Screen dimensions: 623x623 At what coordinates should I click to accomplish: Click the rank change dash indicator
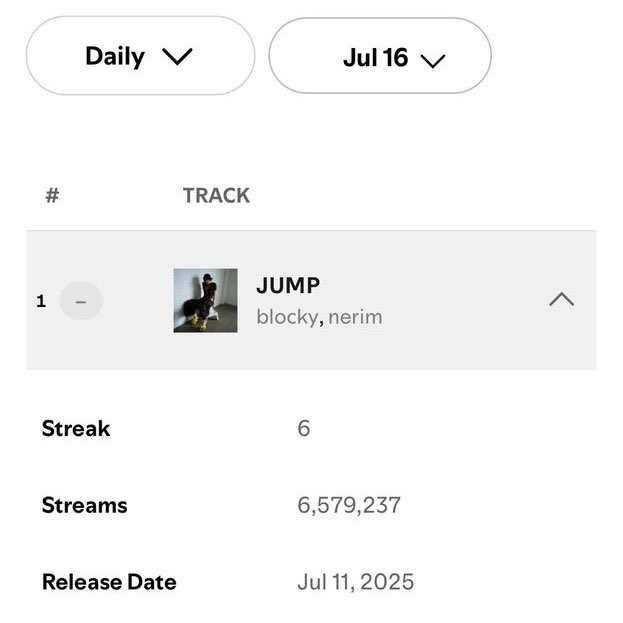click(81, 300)
